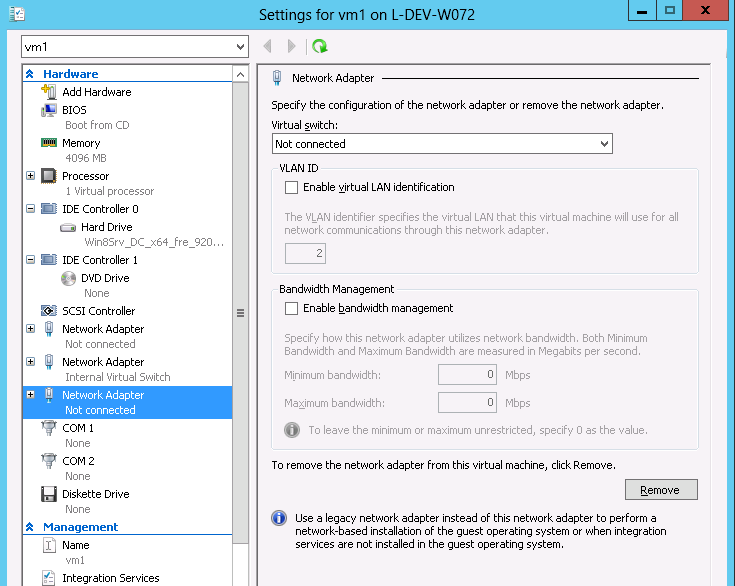
Task: Collapse the IDE Controller 0 node
Action: (30, 209)
